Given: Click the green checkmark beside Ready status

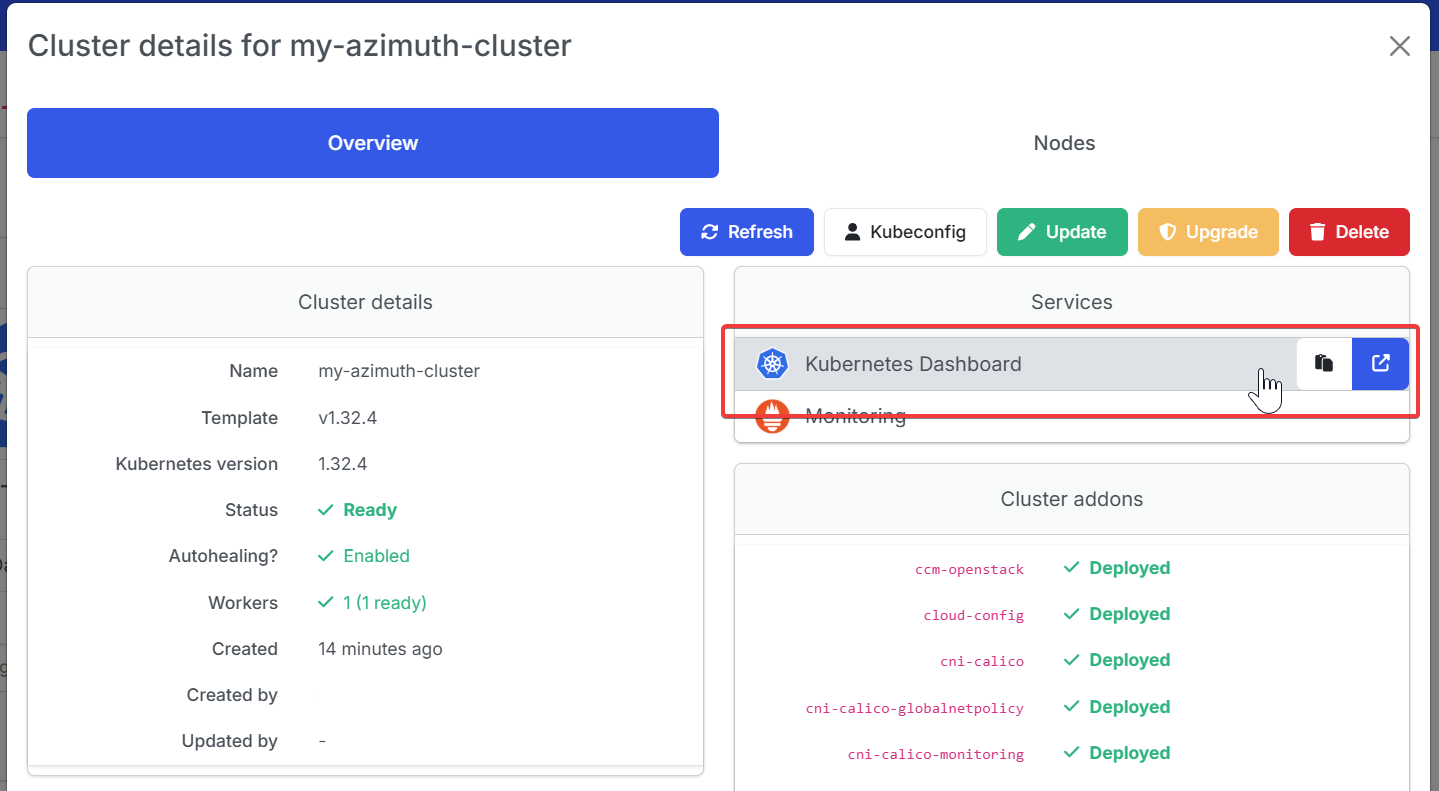Looking at the screenshot, I should pos(325,510).
